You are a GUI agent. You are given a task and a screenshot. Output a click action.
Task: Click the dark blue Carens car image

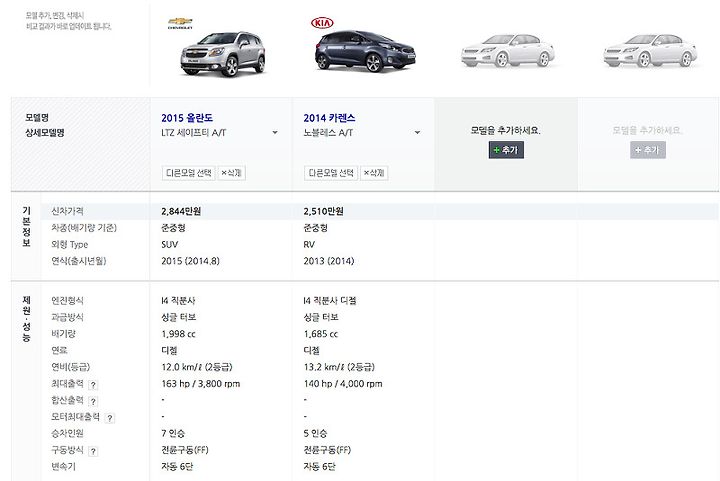[x=365, y=51]
